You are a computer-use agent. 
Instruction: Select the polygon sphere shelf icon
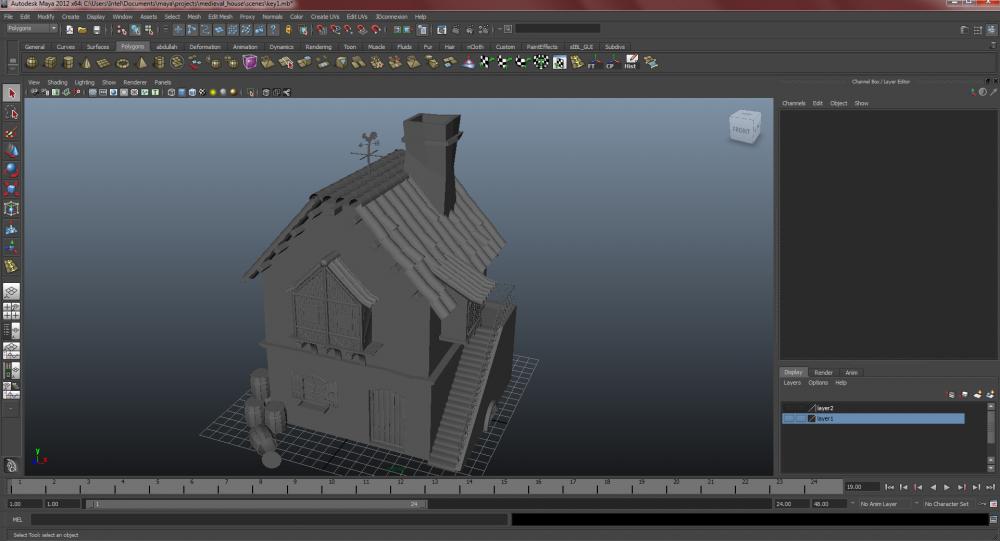click(32, 62)
